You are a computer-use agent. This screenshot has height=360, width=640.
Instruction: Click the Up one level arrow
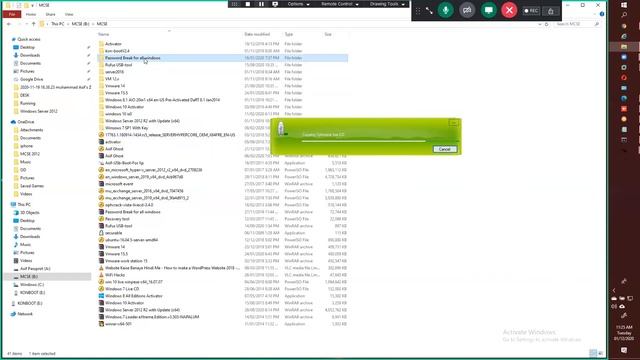pyautogui.click(x=33, y=24)
